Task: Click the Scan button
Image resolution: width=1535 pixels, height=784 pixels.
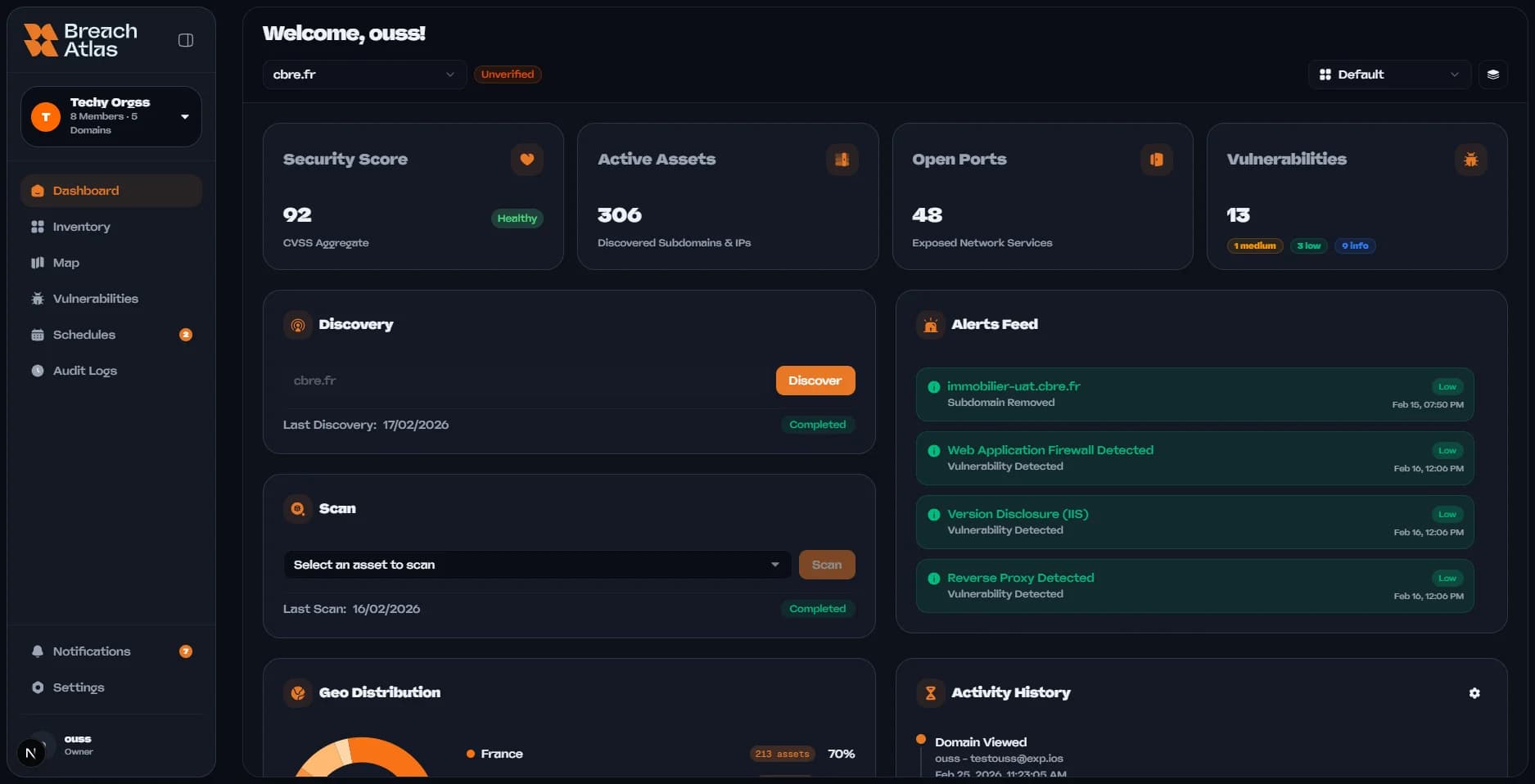Action: pos(826,565)
